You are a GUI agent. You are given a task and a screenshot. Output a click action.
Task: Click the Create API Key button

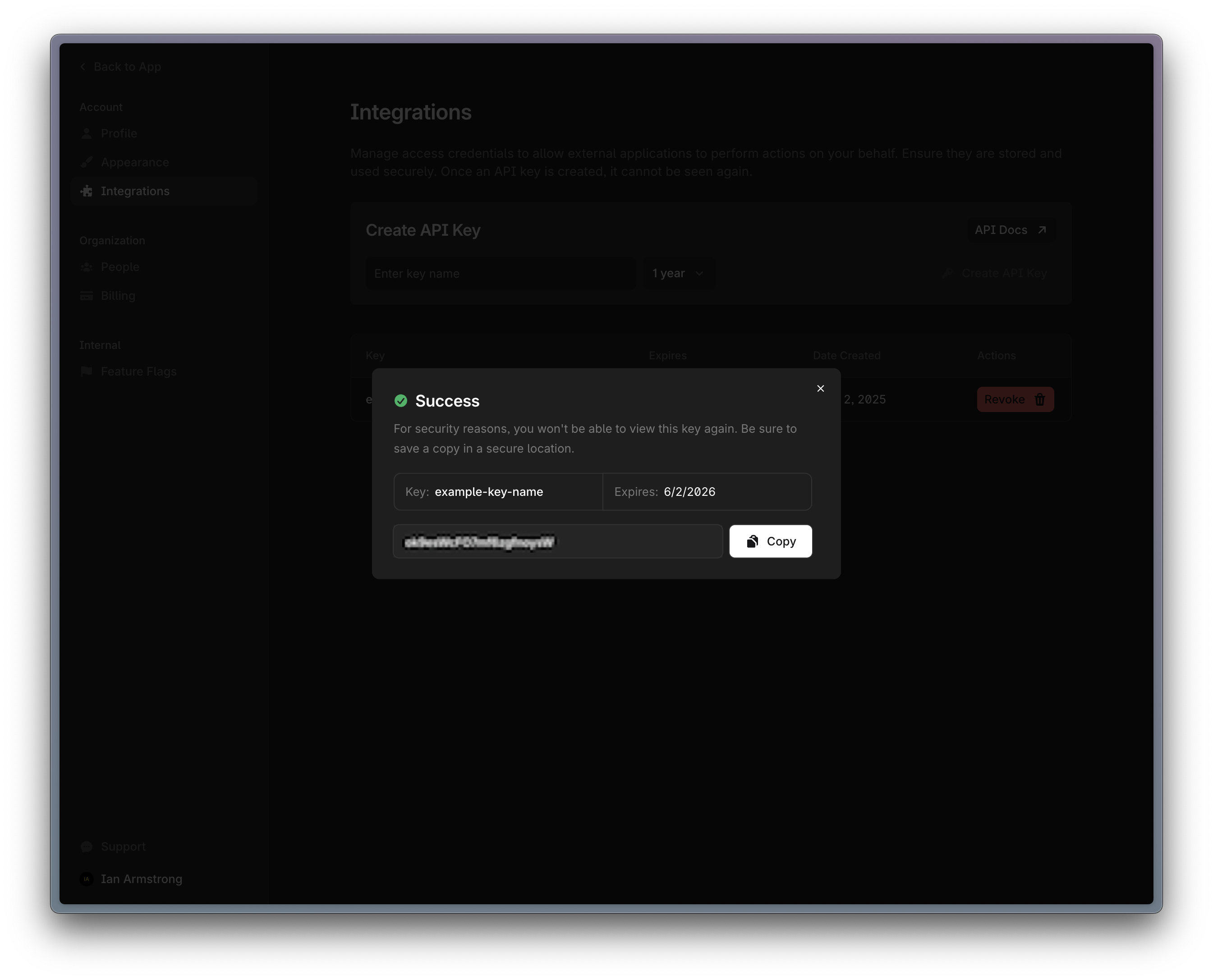click(x=995, y=273)
